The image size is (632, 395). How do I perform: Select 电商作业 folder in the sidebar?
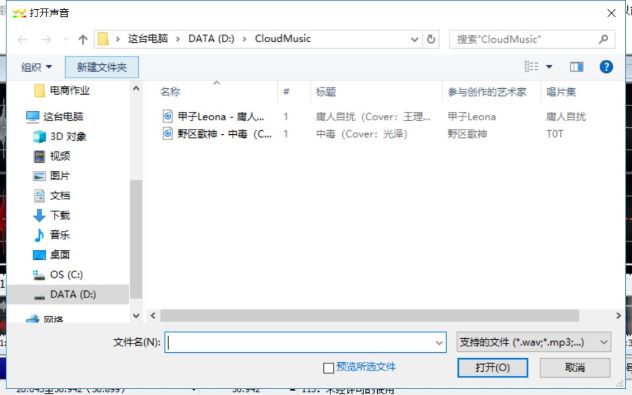(x=70, y=91)
